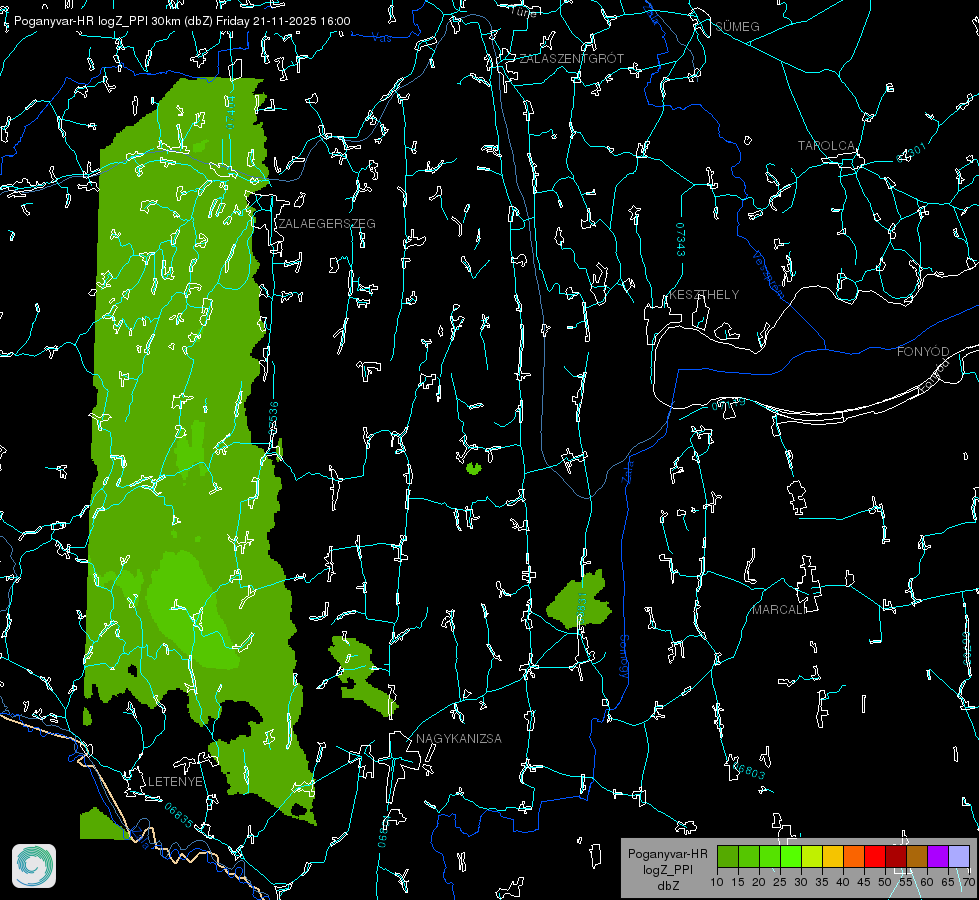The height and width of the screenshot is (900, 979).
Task: Click the FONYÓD city label
Action: tap(923, 352)
